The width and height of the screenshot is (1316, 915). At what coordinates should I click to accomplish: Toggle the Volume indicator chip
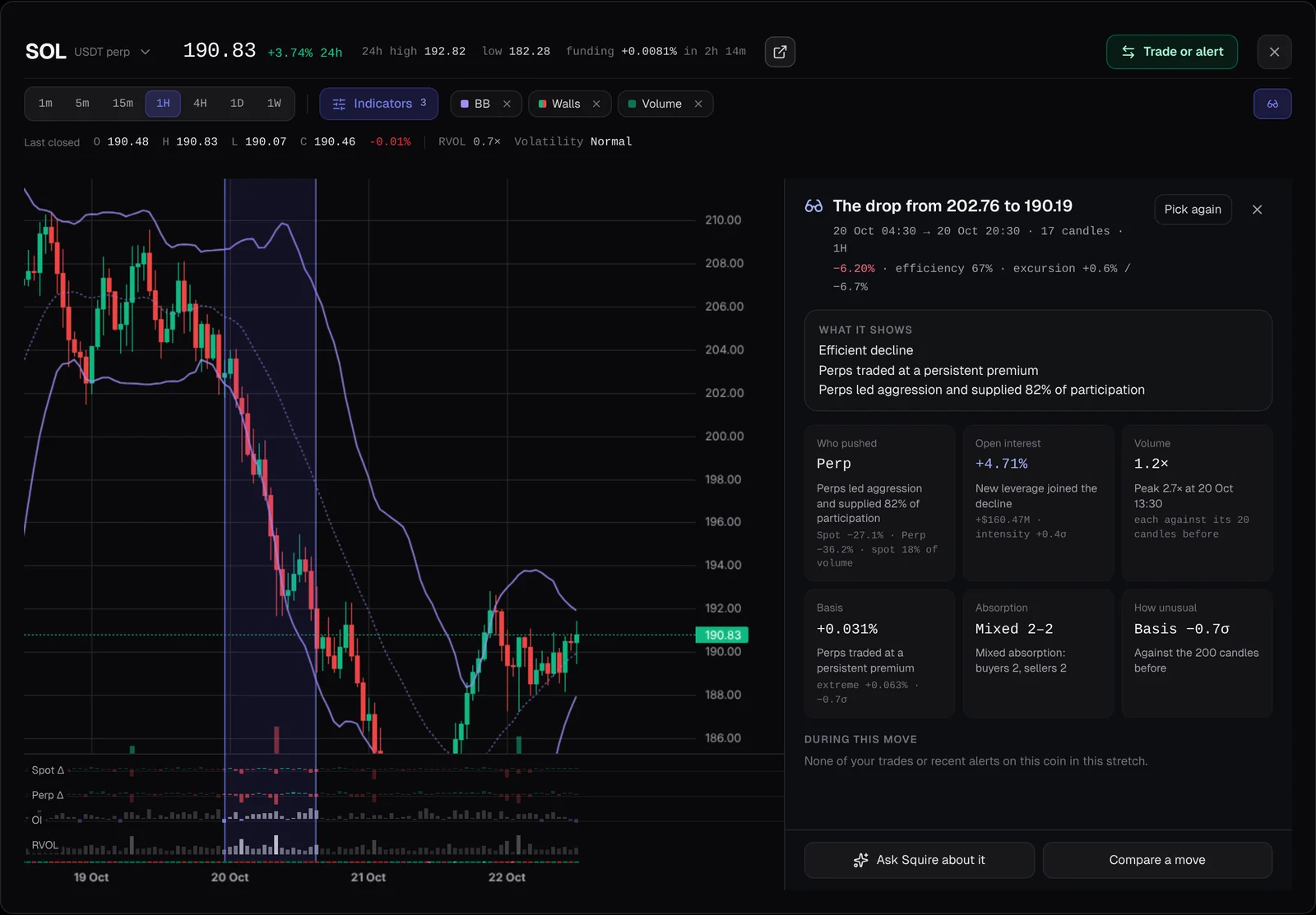(665, 104)
